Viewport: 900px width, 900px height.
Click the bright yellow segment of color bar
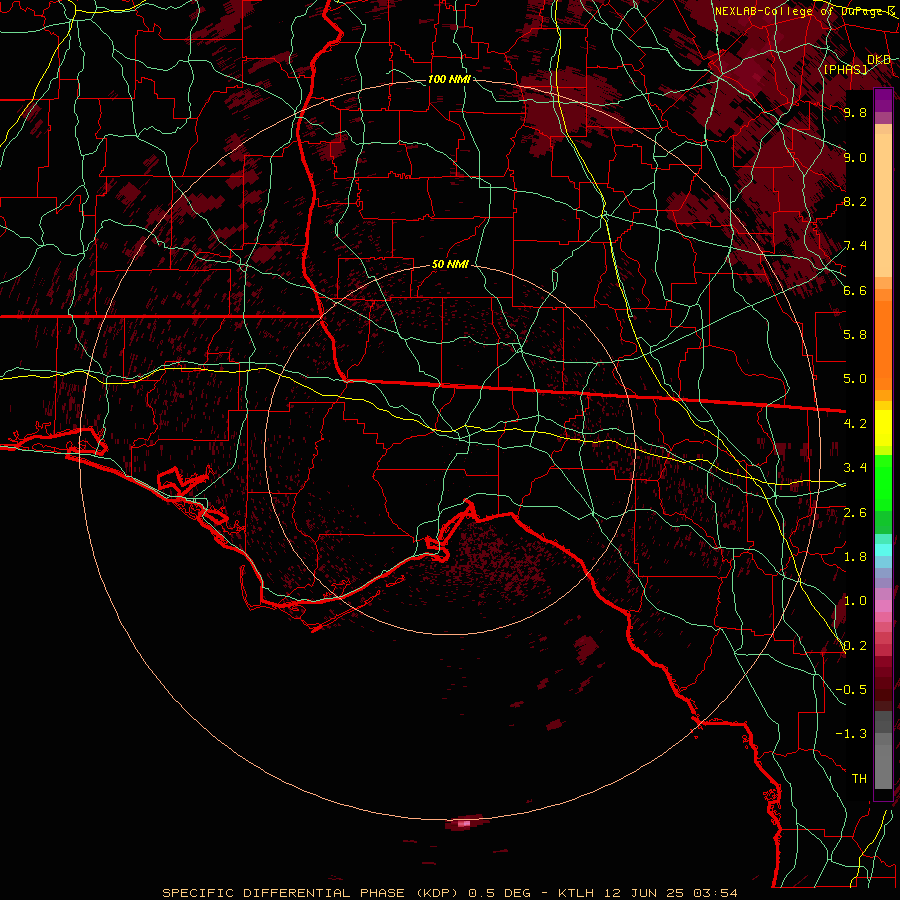pos(883,428)
